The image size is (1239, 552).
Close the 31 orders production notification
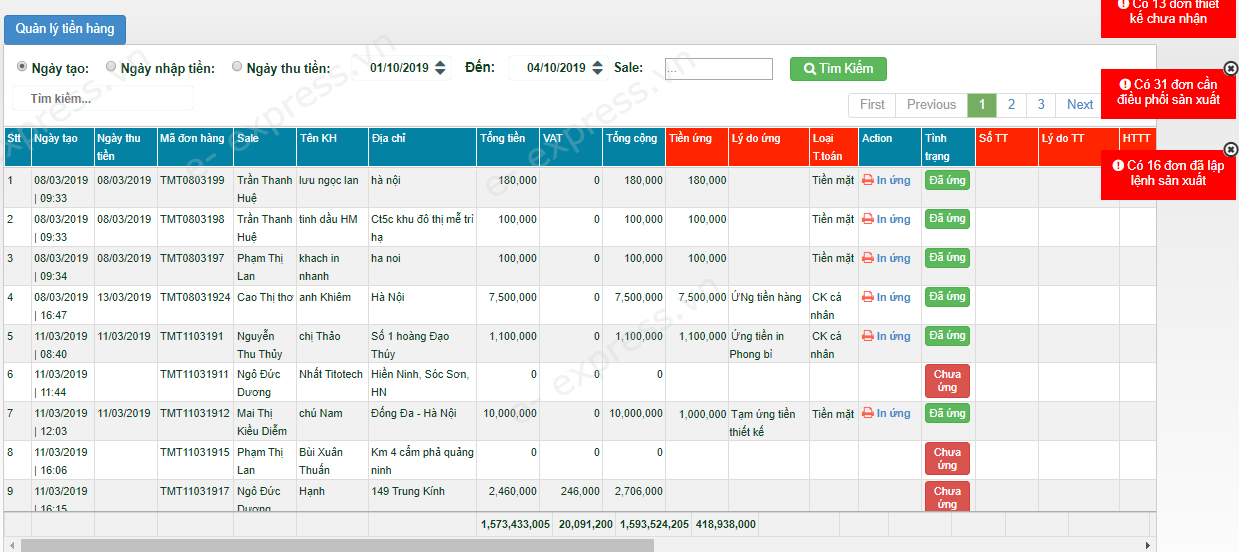1231,69
